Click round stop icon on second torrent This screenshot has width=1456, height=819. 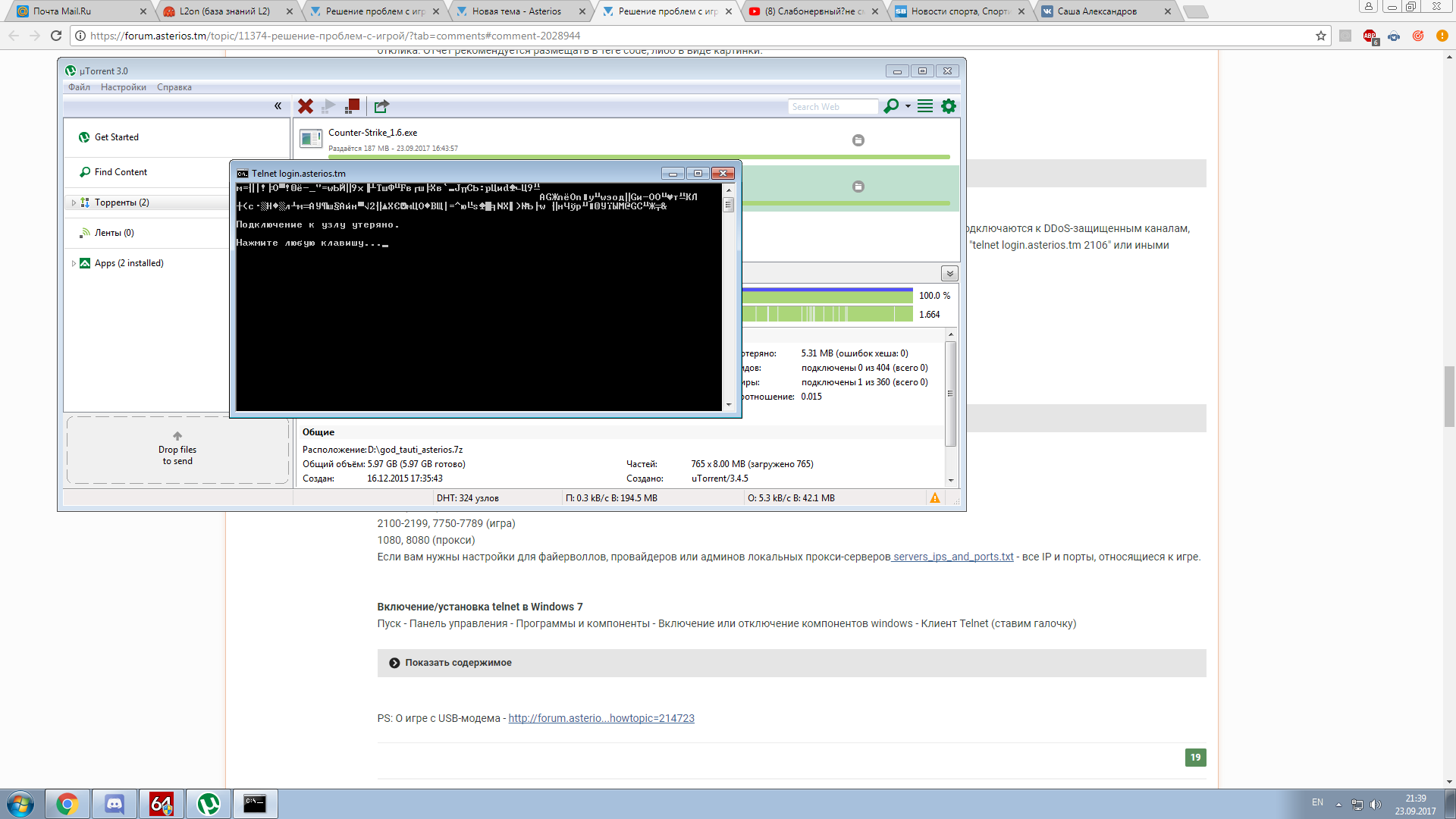click(x=858, y=187)
